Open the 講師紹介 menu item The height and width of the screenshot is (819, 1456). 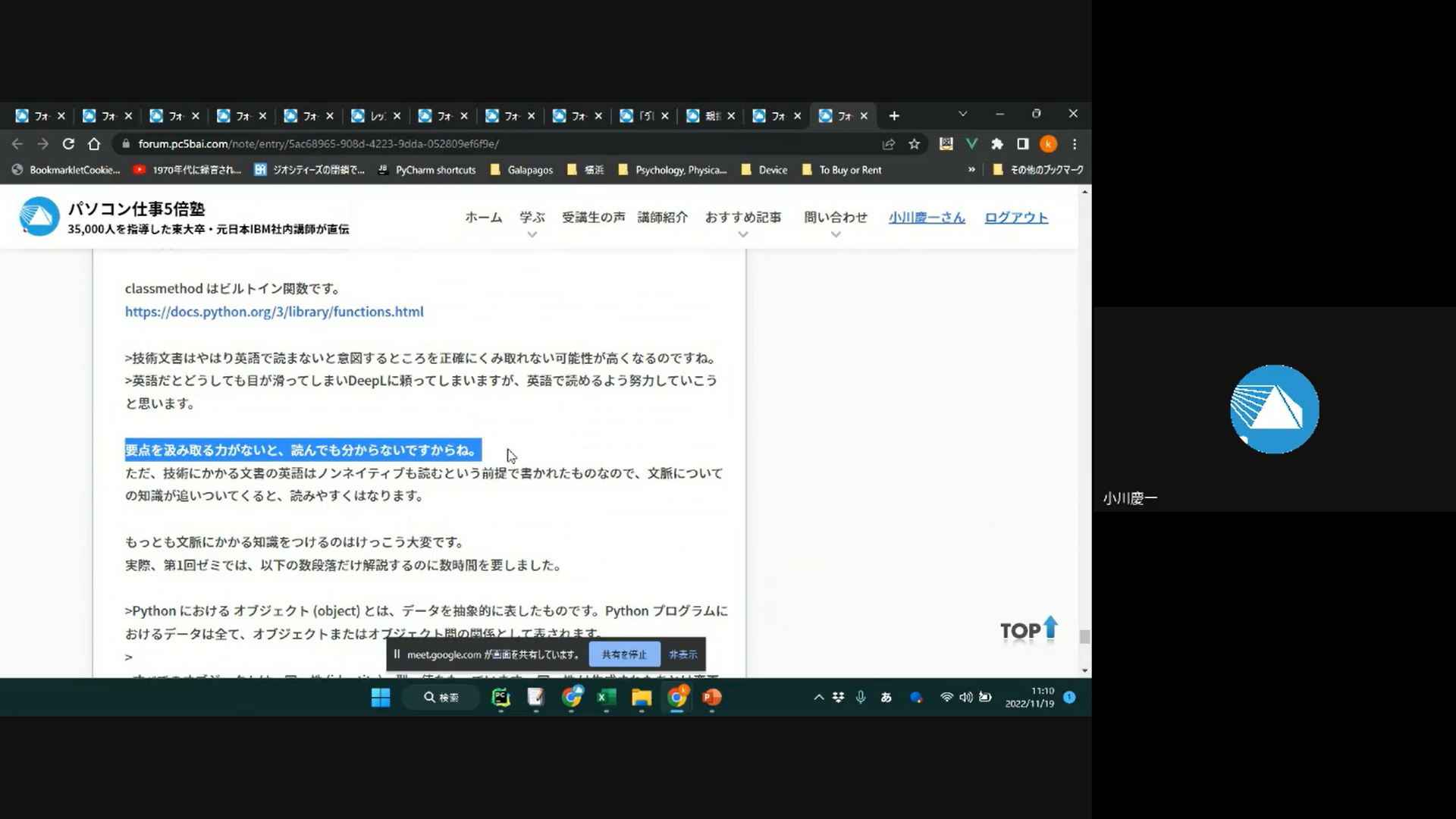[662, 218]
